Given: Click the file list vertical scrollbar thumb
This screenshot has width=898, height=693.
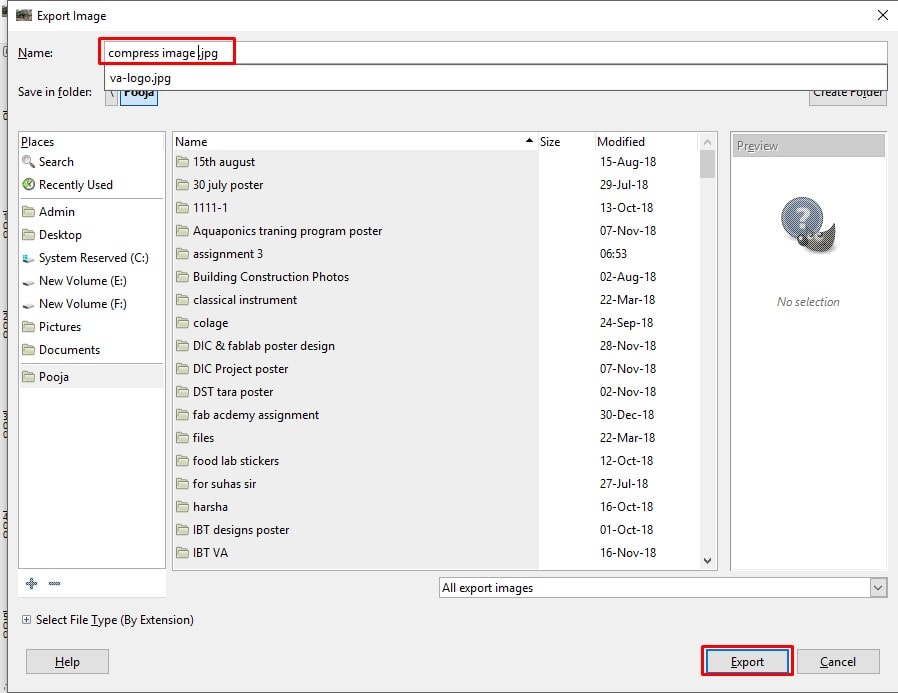Looking at the screenshot, I should pos(707,164).
